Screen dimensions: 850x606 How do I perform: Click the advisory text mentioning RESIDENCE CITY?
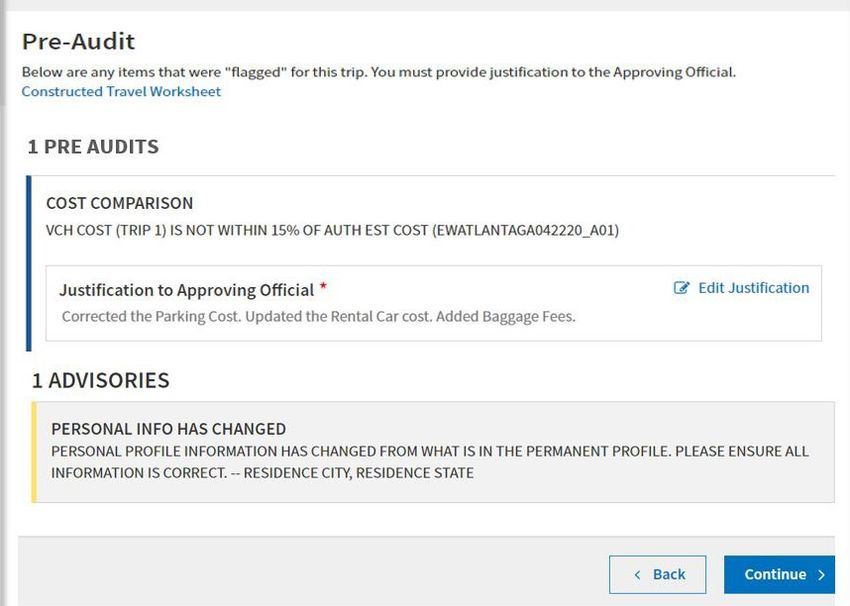click(x=430, y=462)
